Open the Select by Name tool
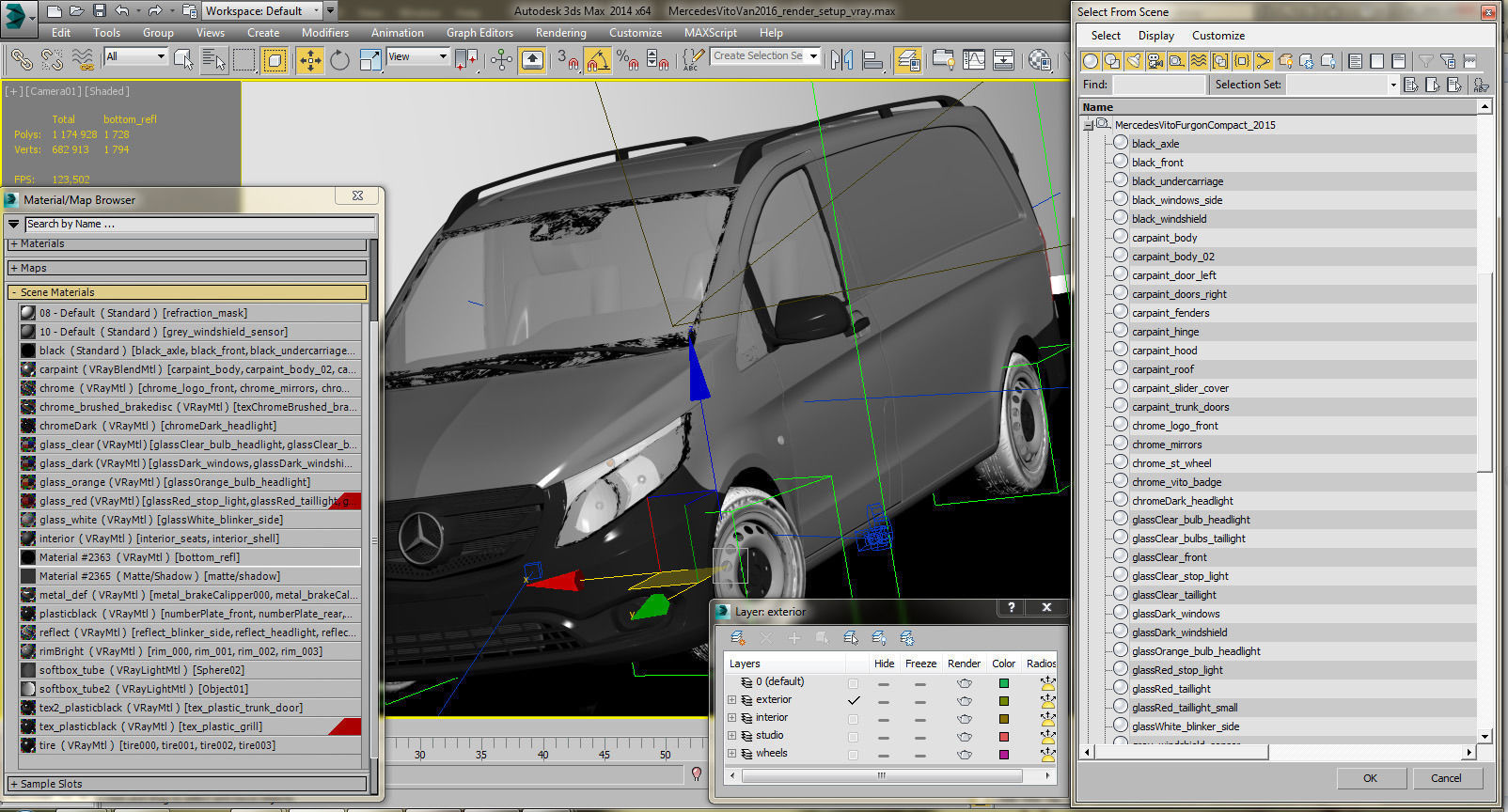This screenshot has height=812, width=1508. (214, 60)
